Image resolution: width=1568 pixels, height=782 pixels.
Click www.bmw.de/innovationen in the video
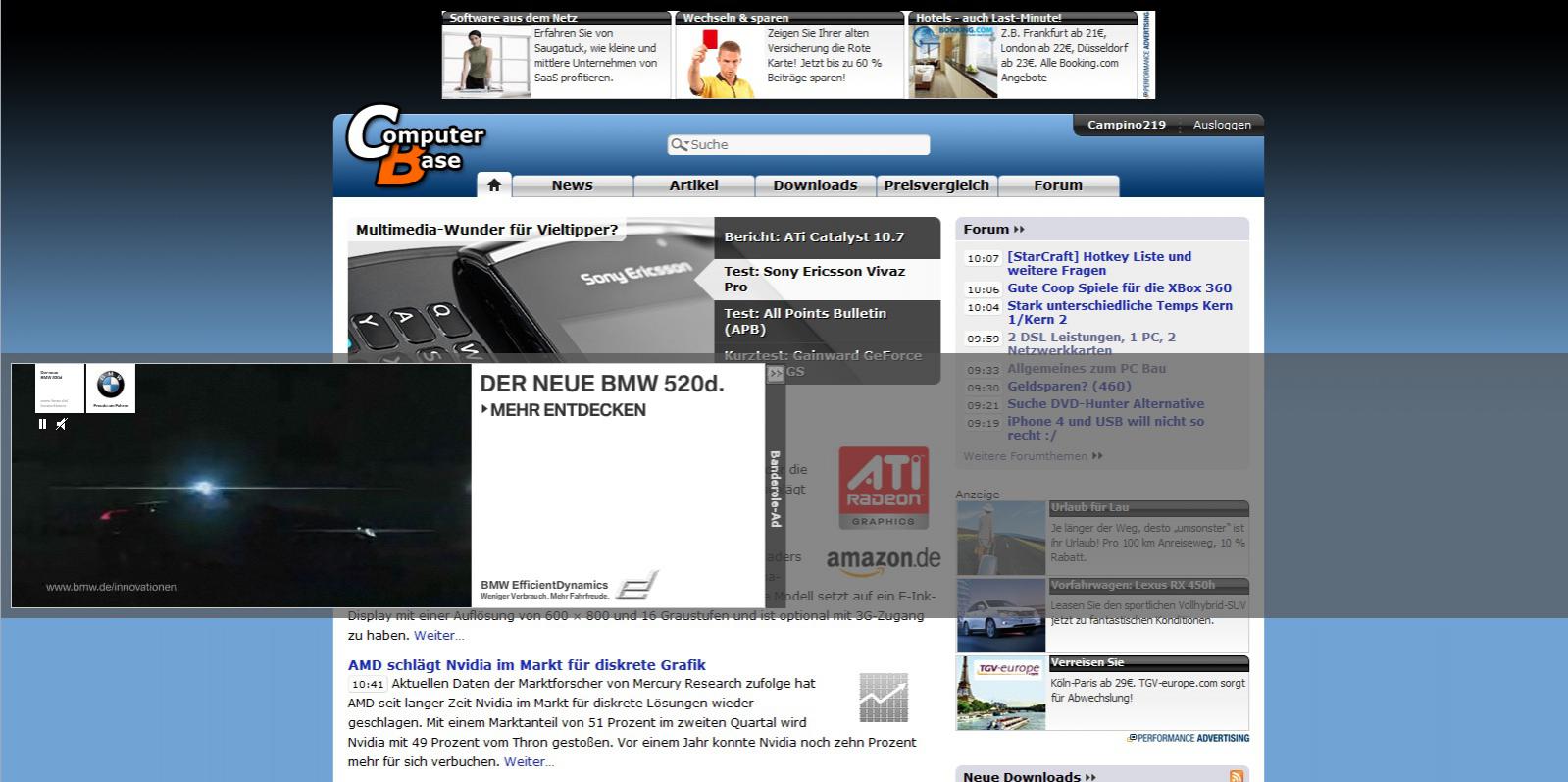(x=111, y=587)
